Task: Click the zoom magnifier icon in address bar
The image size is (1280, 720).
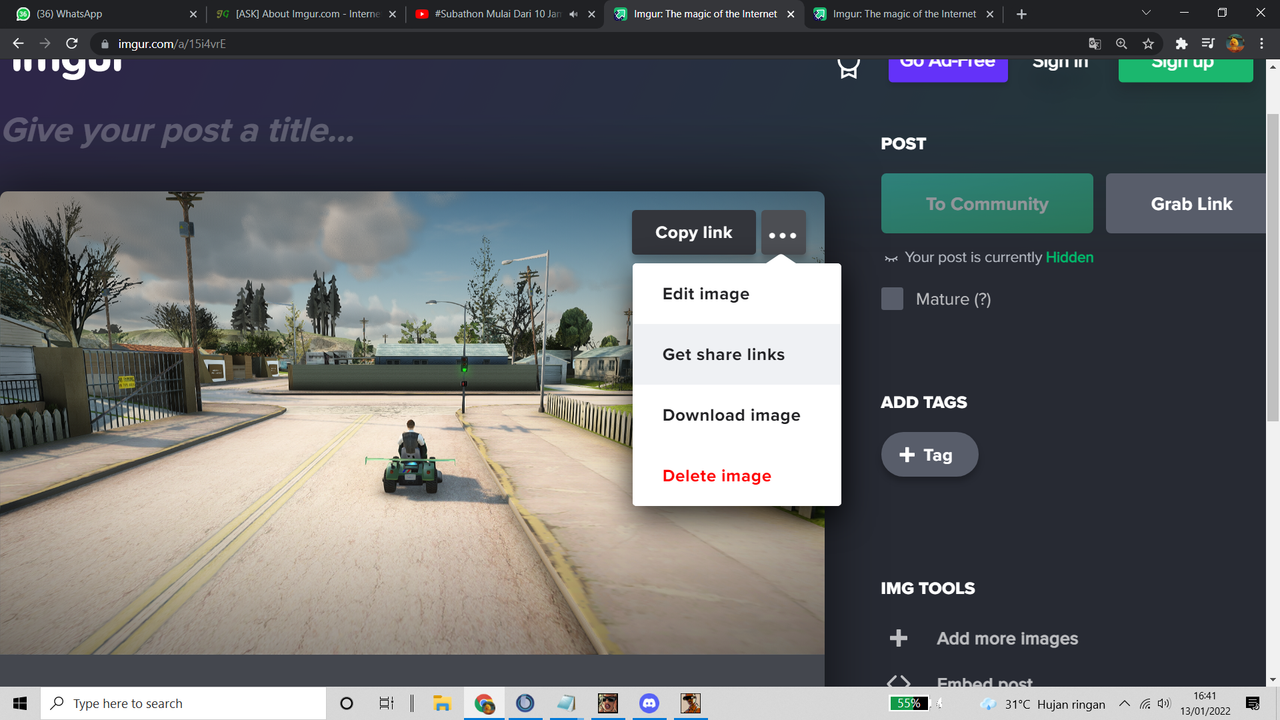Action: [x=1121, y=44]
